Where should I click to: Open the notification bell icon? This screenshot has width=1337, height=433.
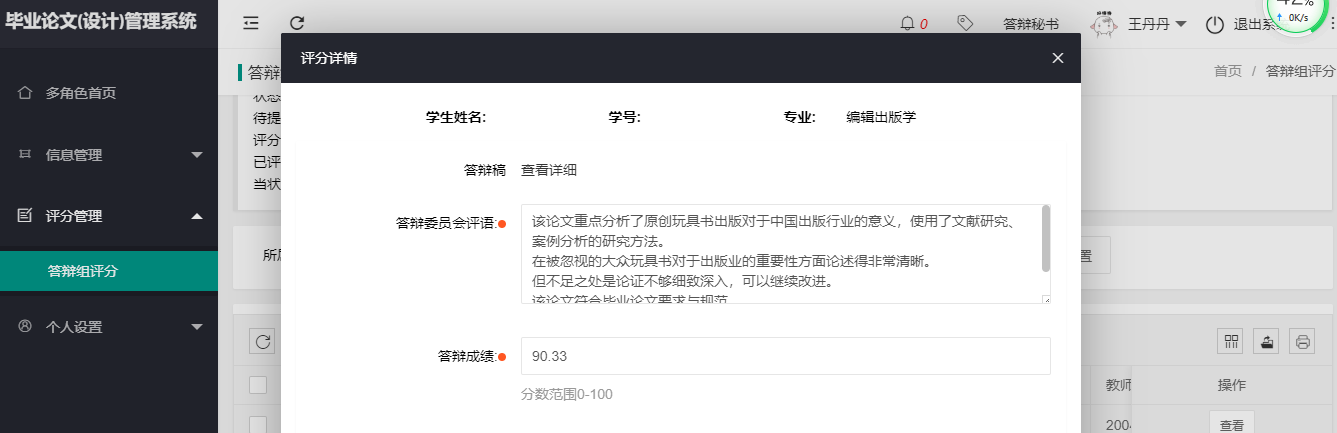(x=908, y=23)
